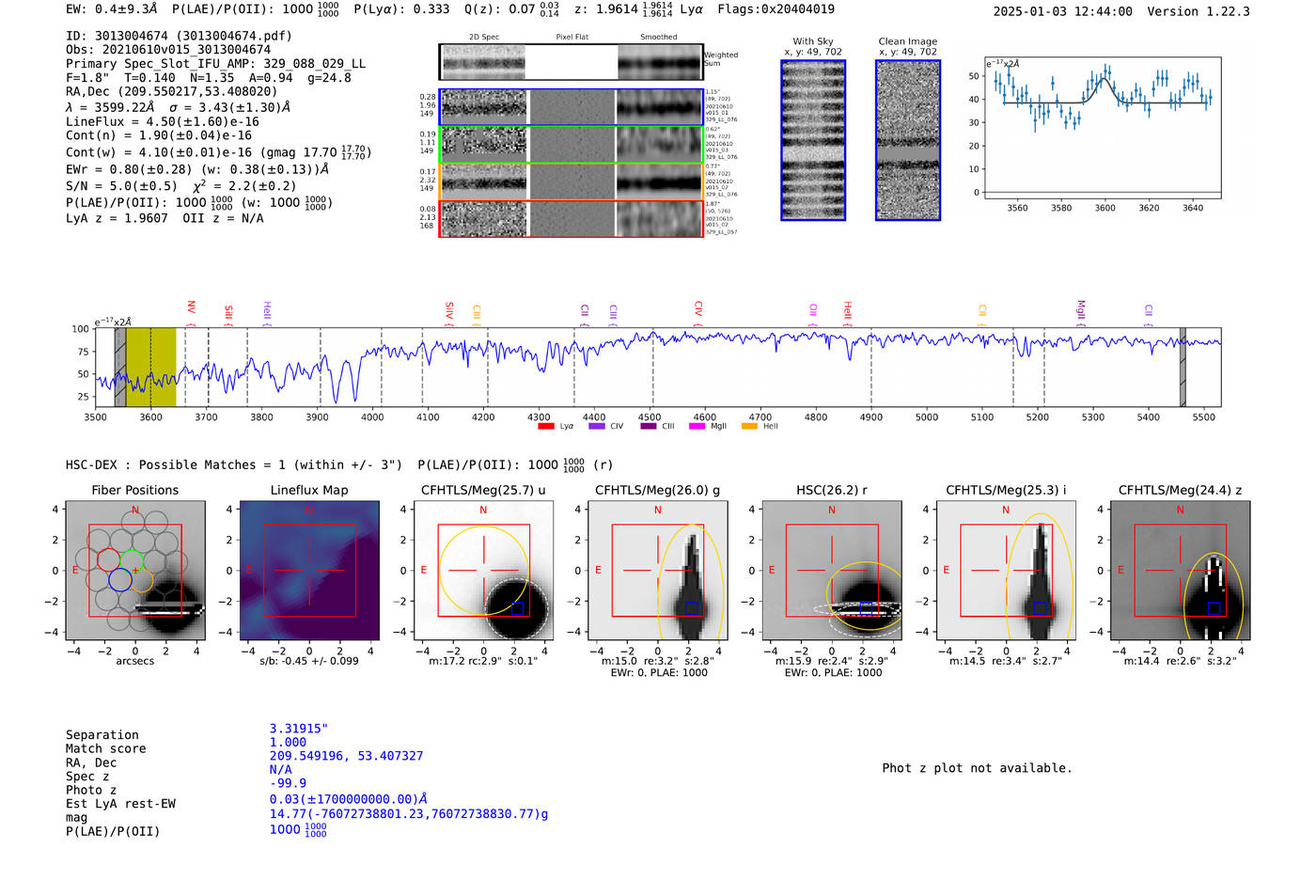Open the CFHTLS/Meg(26.0) g image

[657, 571]
